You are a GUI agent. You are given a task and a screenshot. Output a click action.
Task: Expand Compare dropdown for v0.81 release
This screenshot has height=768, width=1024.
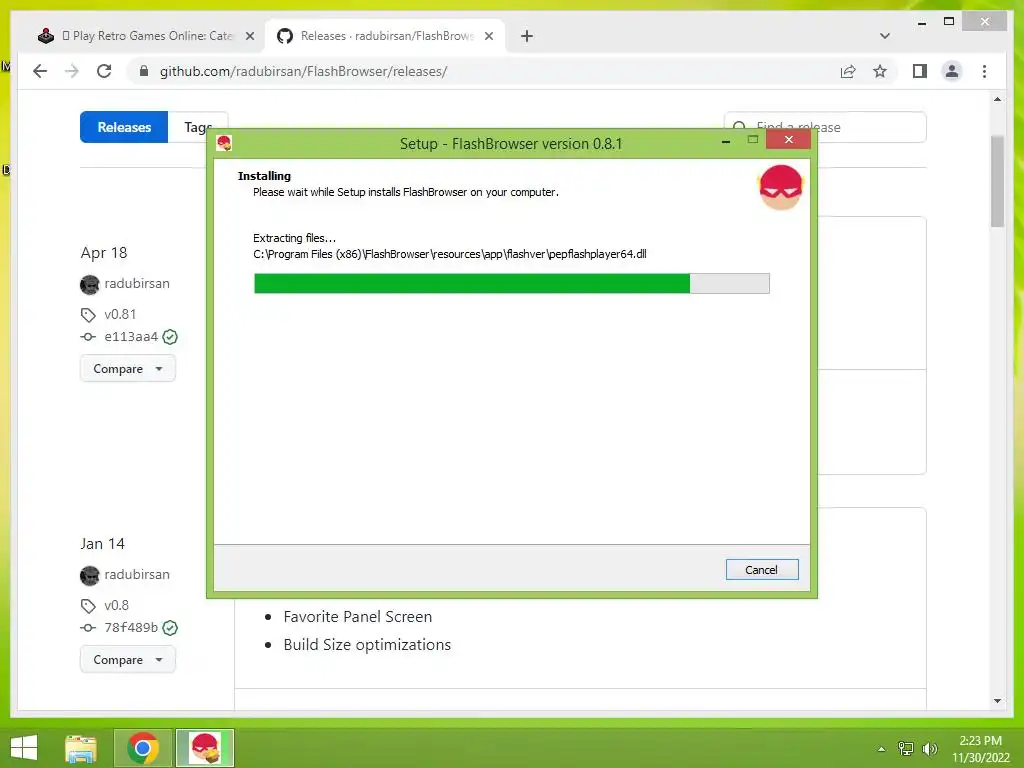(128, 368)
